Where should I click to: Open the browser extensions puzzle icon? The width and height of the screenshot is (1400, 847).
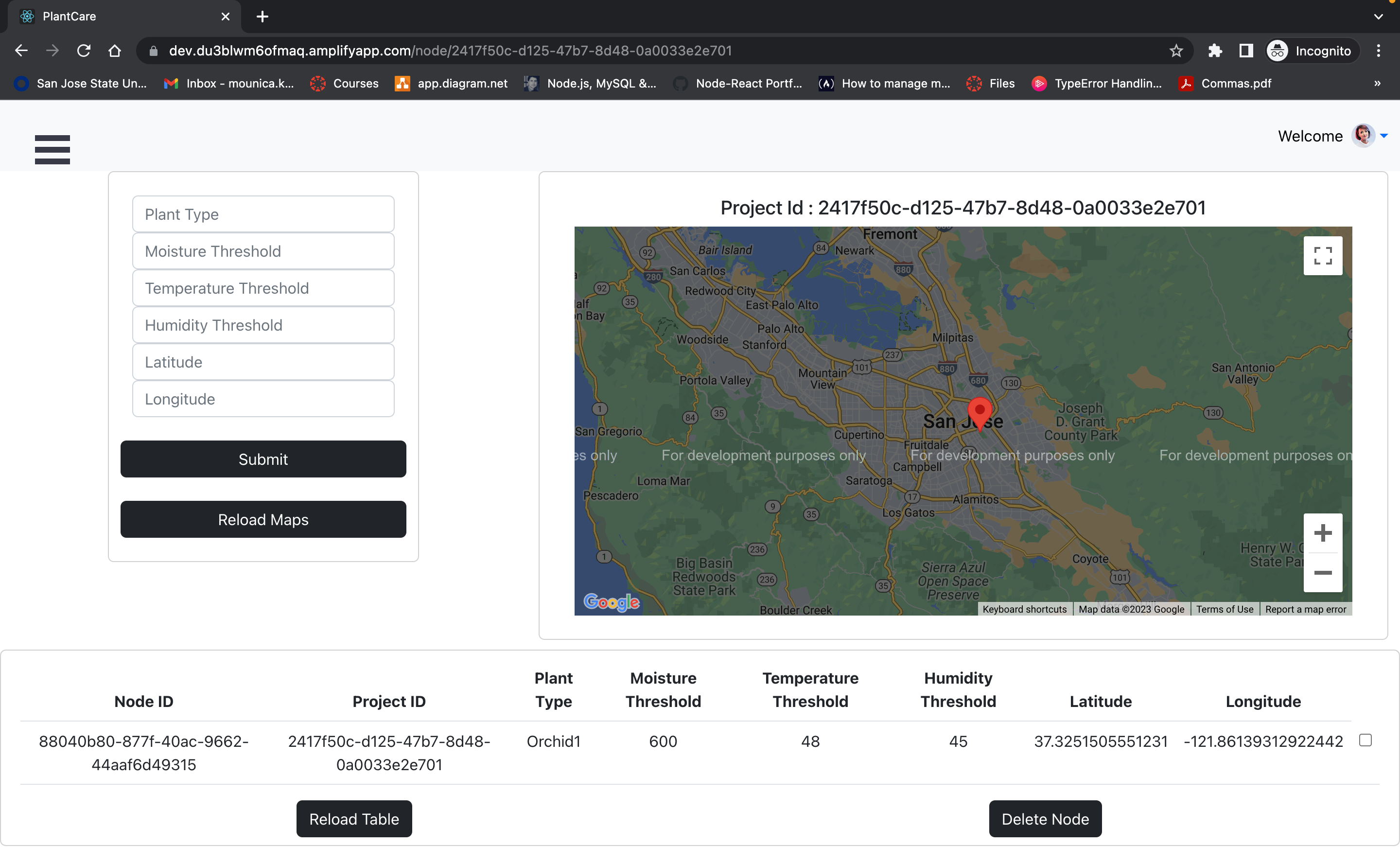(1215, 51)
